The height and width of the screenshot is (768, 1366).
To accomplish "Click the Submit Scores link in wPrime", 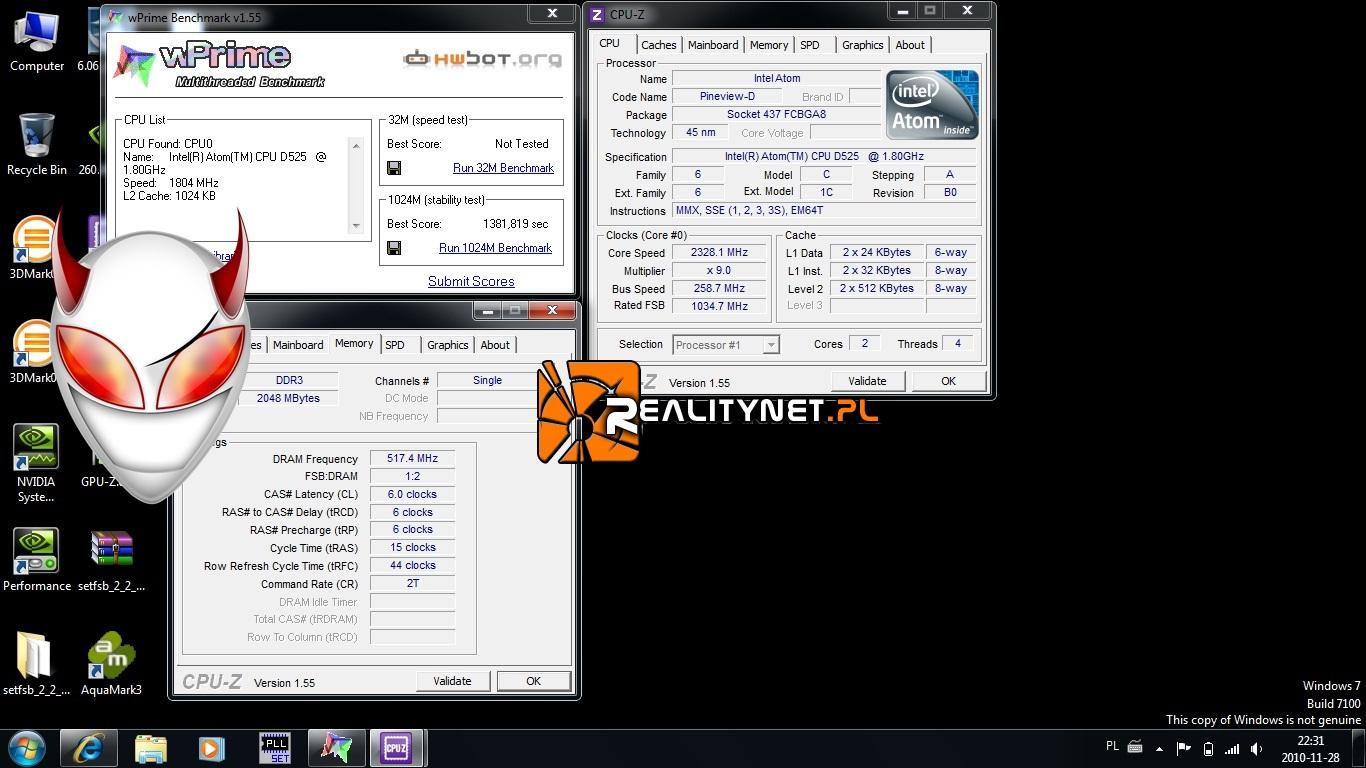I will (x=471, y=281).
